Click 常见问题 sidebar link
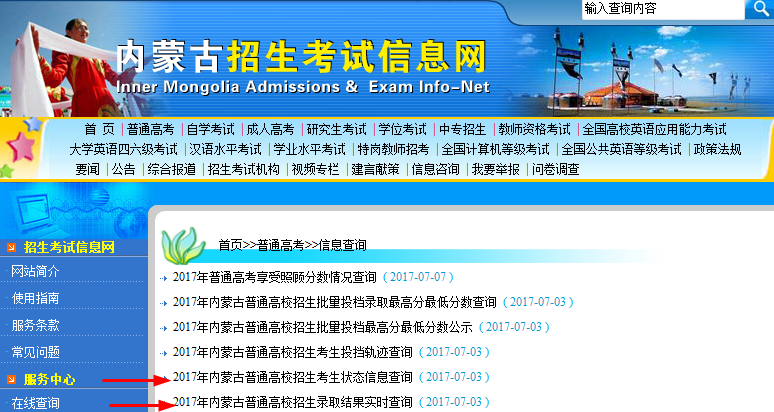The width and height of the screenshot is (774, 412). (35, 351)
